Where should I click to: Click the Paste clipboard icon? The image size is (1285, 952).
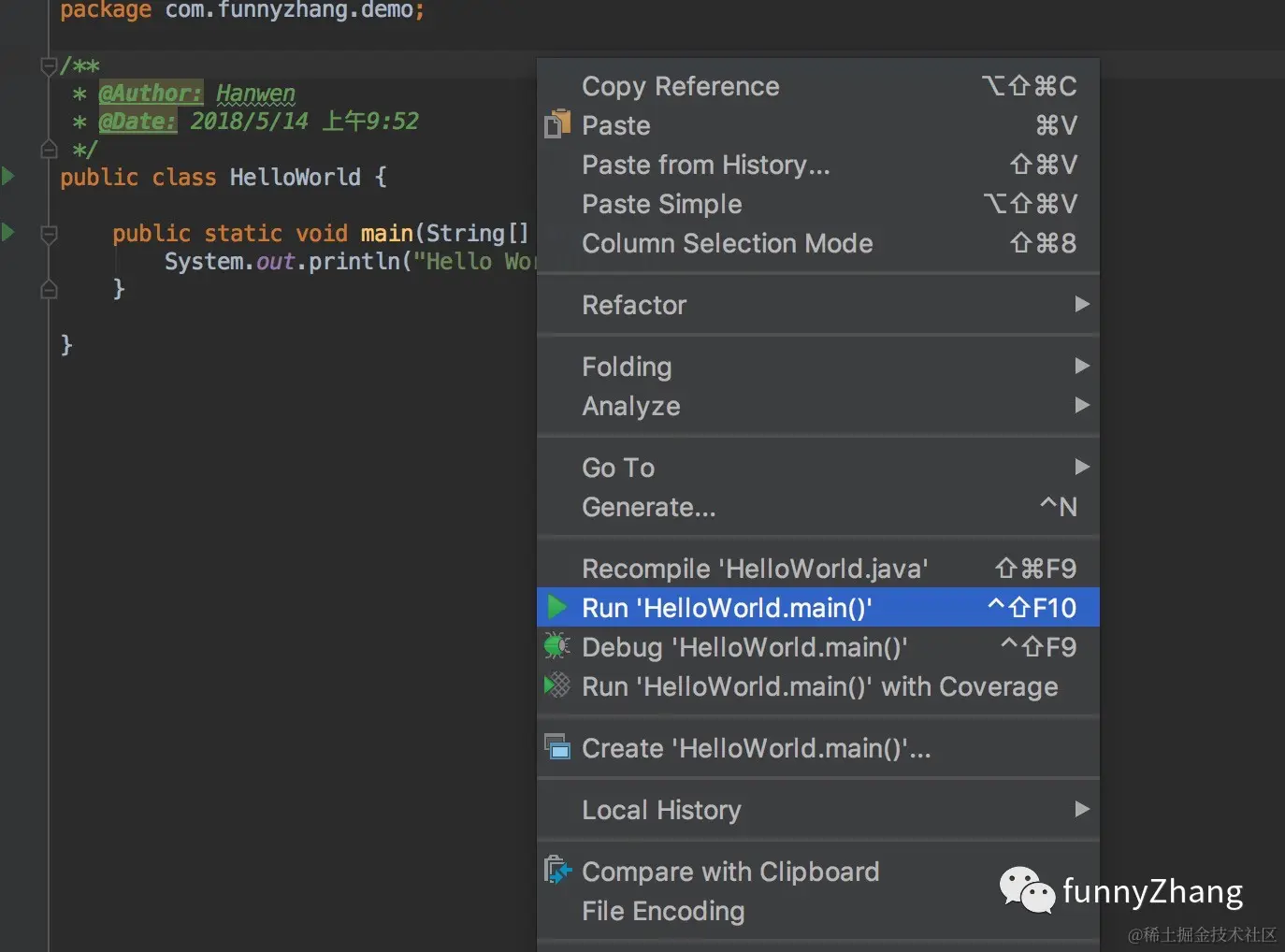(x=557, y=124)
